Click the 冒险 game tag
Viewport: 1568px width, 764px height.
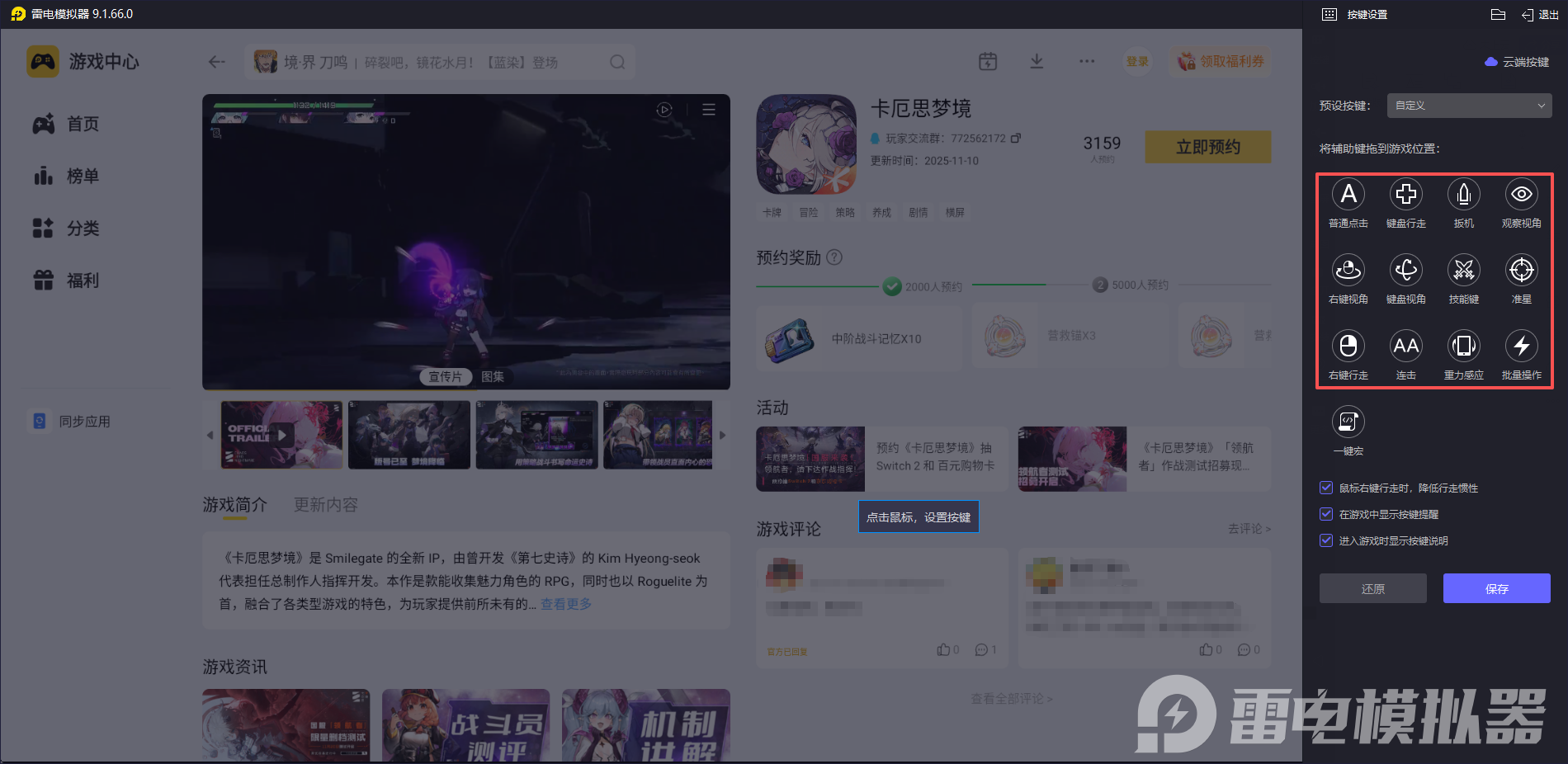point(809,212)
